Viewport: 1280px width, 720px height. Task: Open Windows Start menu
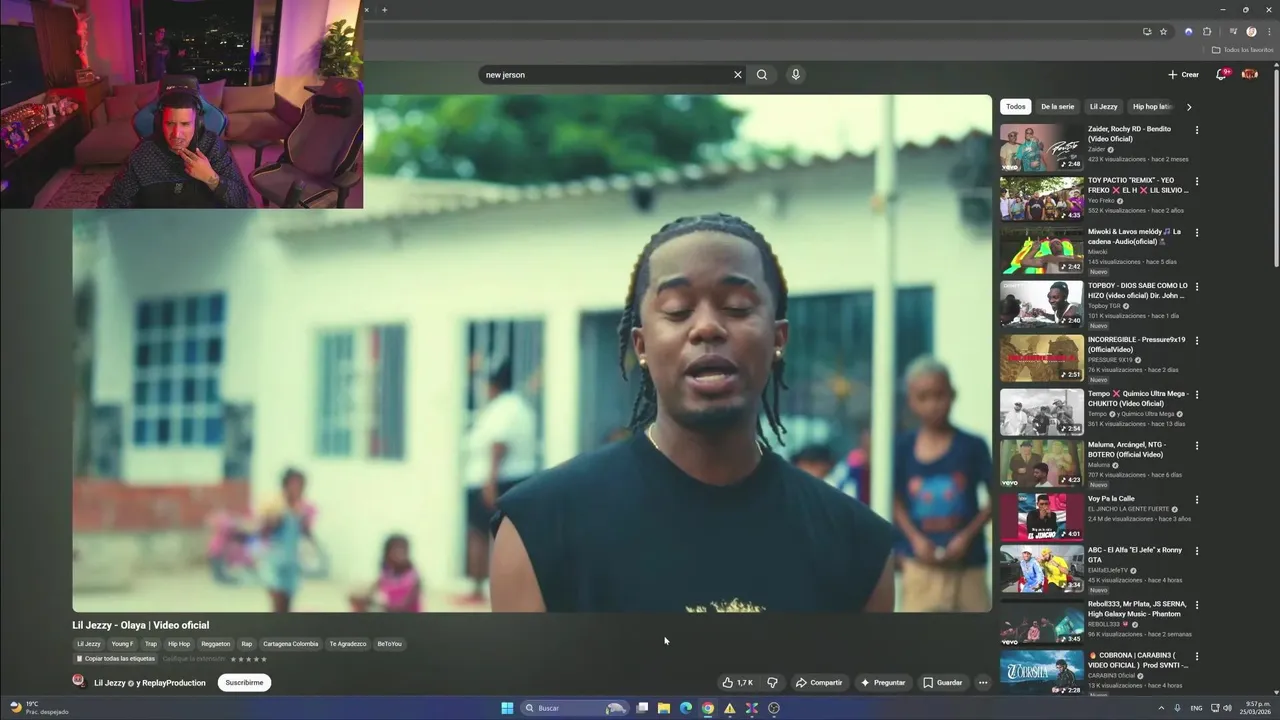(x=507, y=708)
